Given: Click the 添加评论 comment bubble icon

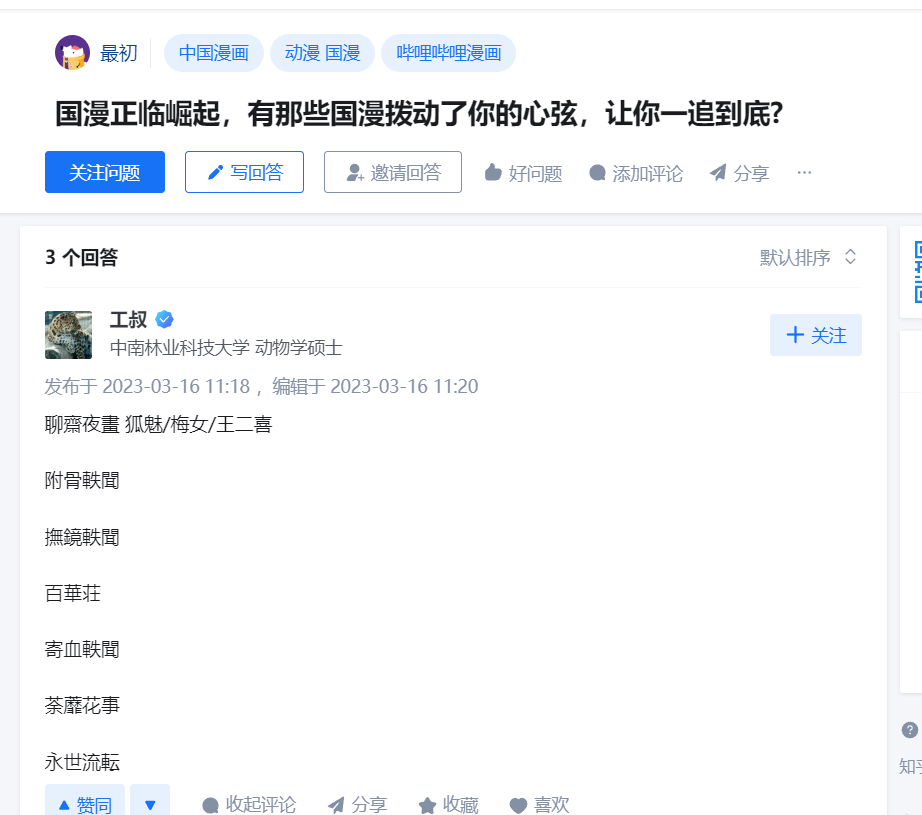Looking at the screenshot, I should pos(597,173).
